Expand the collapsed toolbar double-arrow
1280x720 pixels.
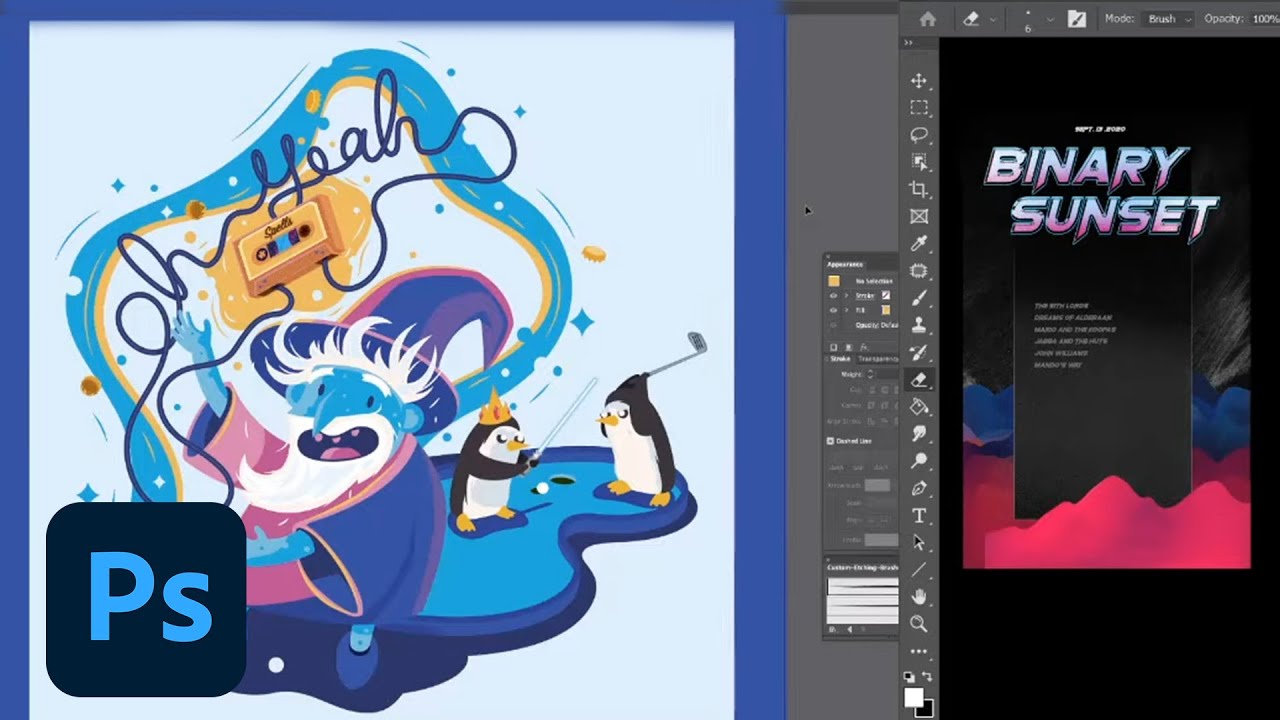click(x=908, y=43)
